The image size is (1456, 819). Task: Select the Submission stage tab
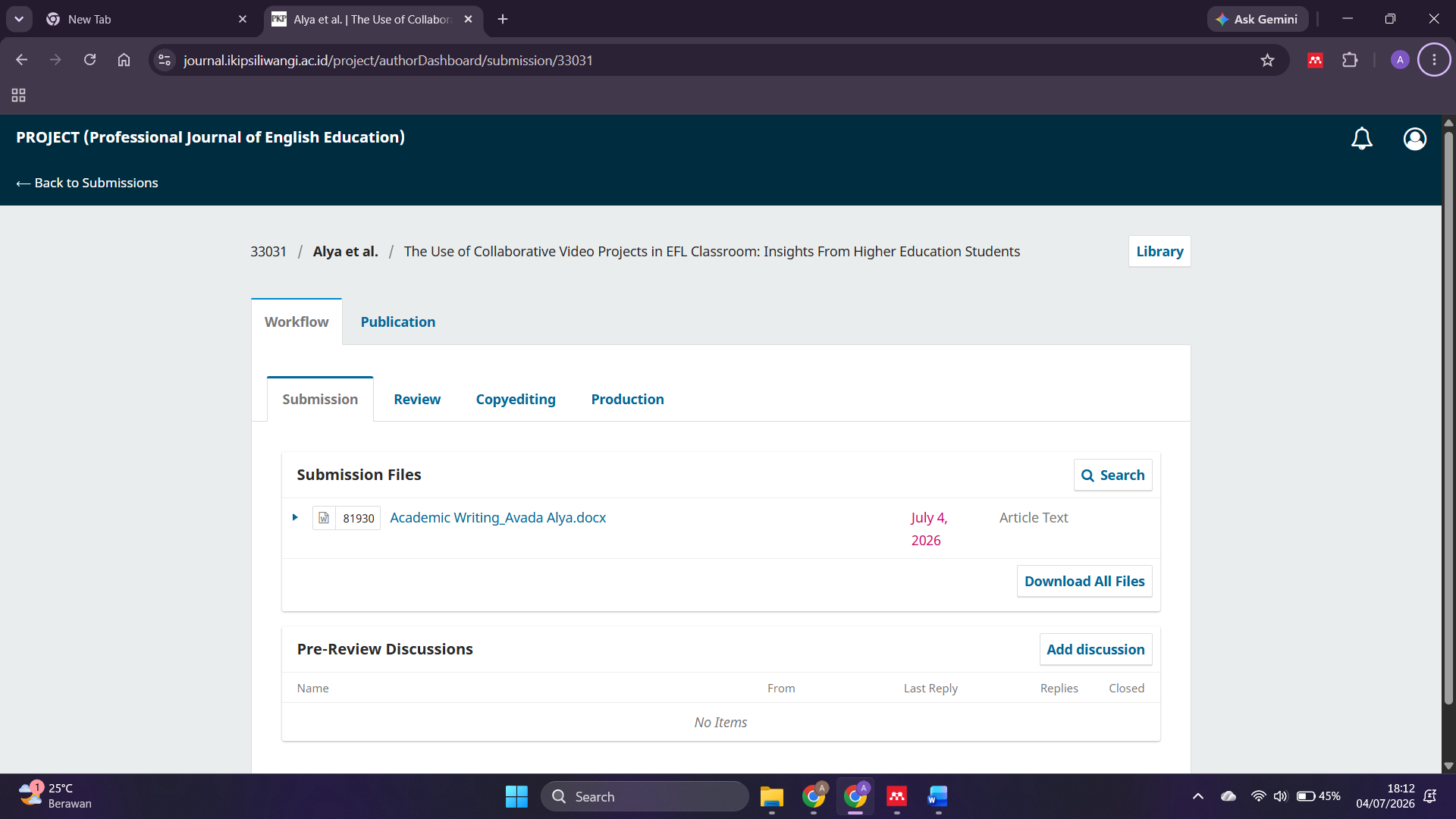320,399
